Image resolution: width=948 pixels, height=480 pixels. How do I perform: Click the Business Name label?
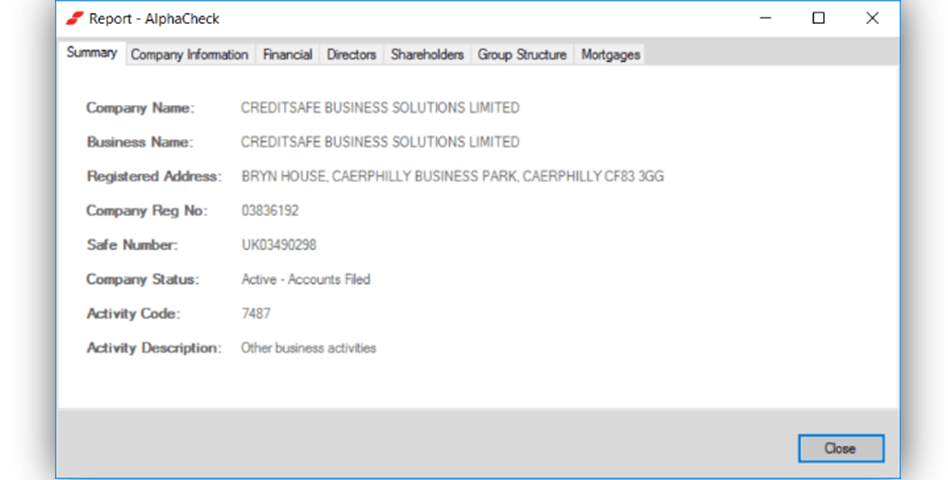tap(140, 142)
